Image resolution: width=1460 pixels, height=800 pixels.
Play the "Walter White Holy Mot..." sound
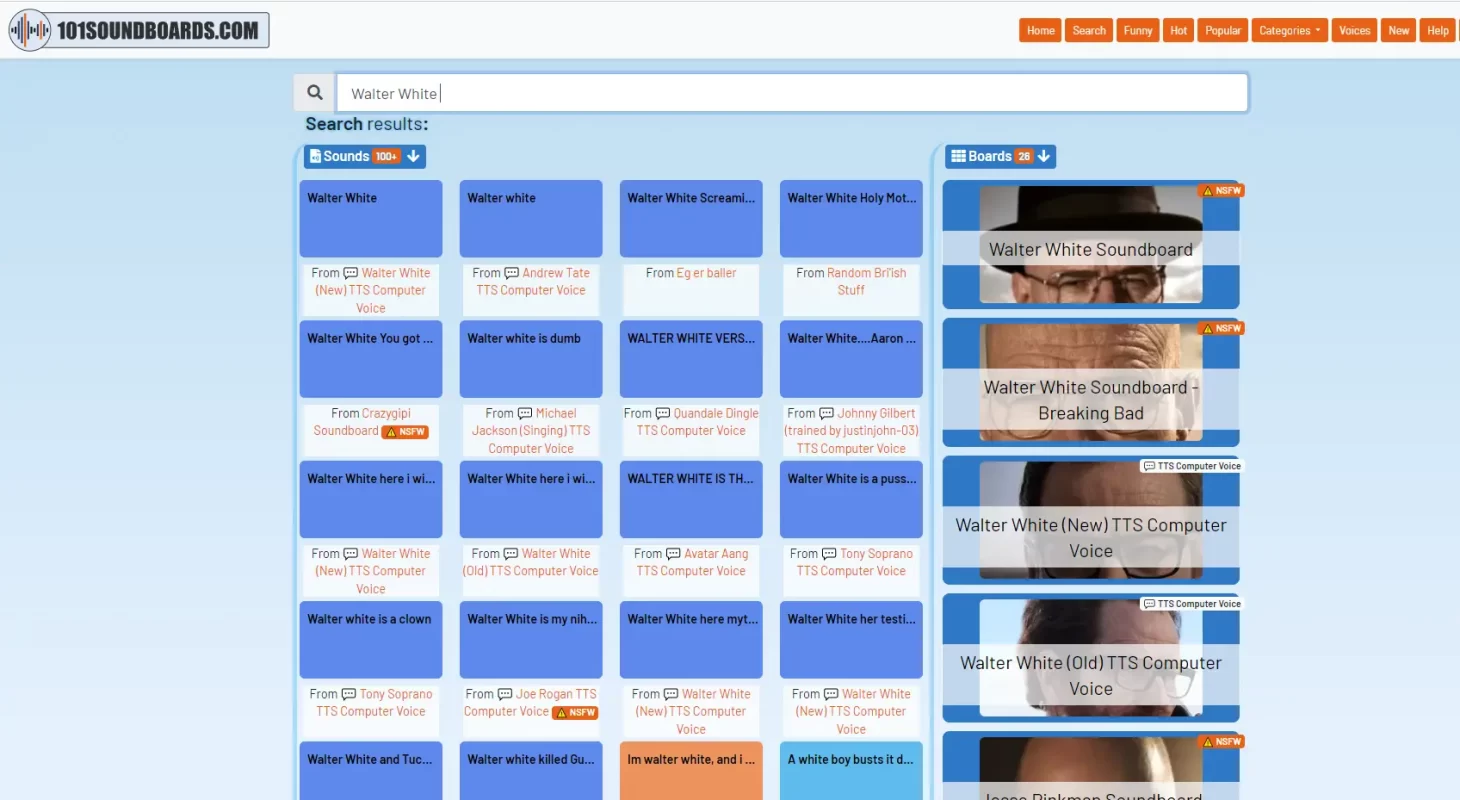pyautogui.click(x=851, y=218)
